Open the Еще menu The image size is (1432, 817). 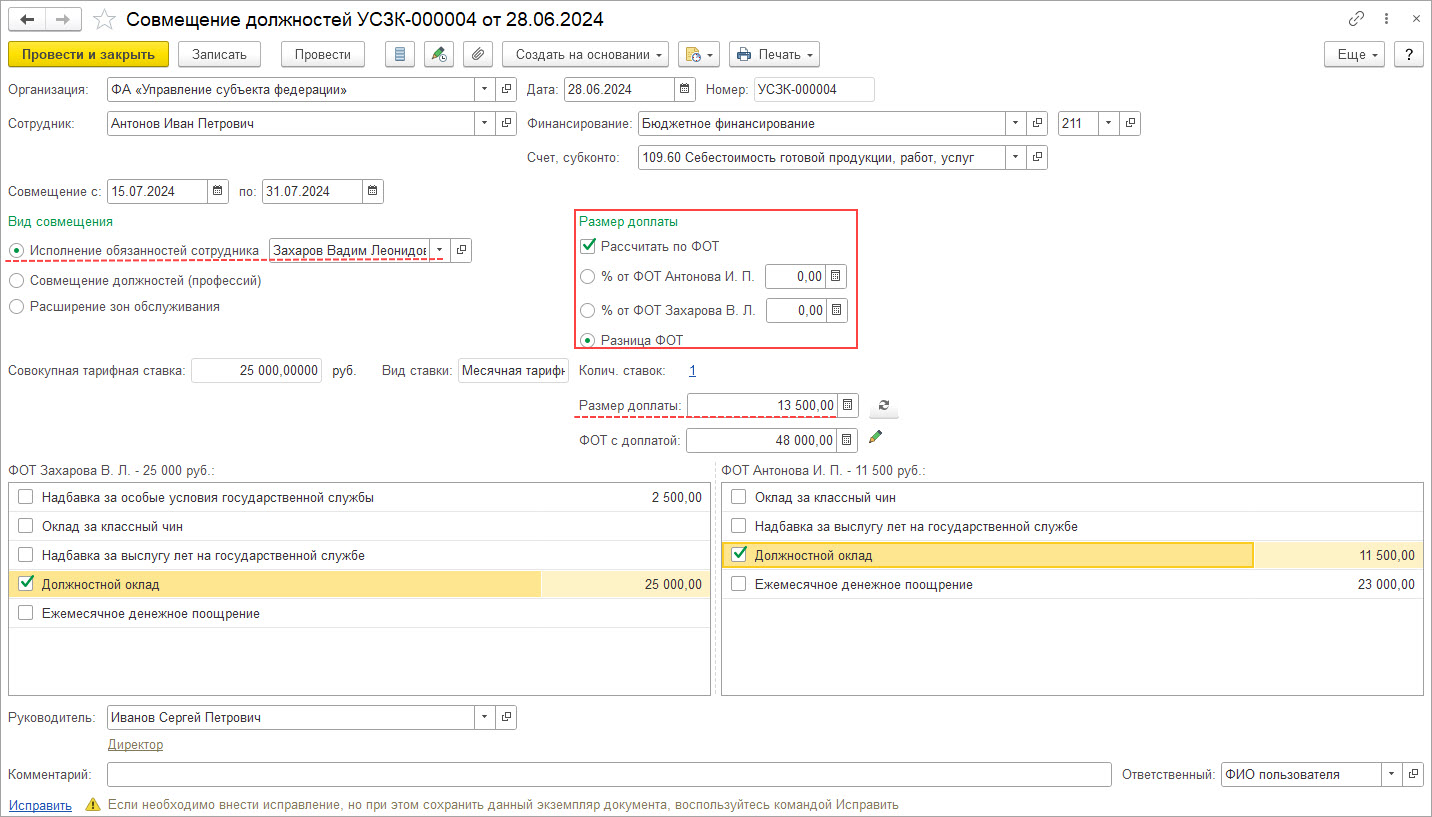coord(1355,54)
